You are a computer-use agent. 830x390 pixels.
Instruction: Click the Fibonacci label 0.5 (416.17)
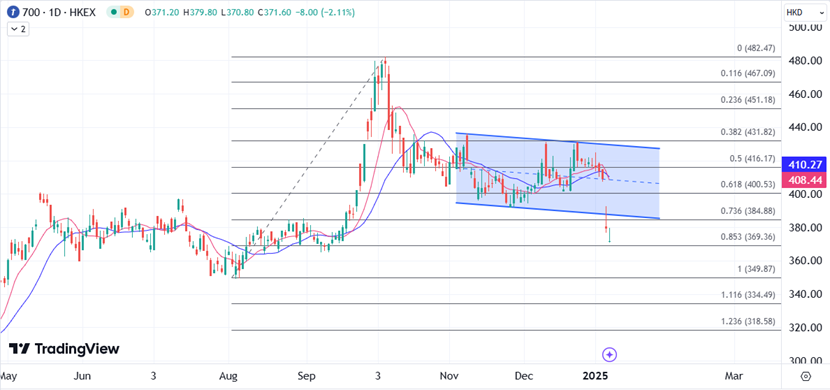click(x=752, y=158)
